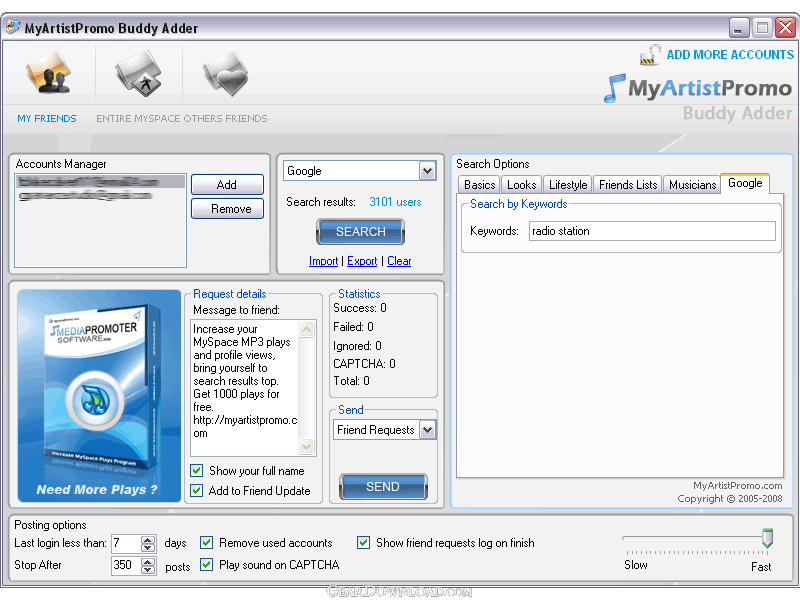Click the Keywords input field

coord(652,231)
